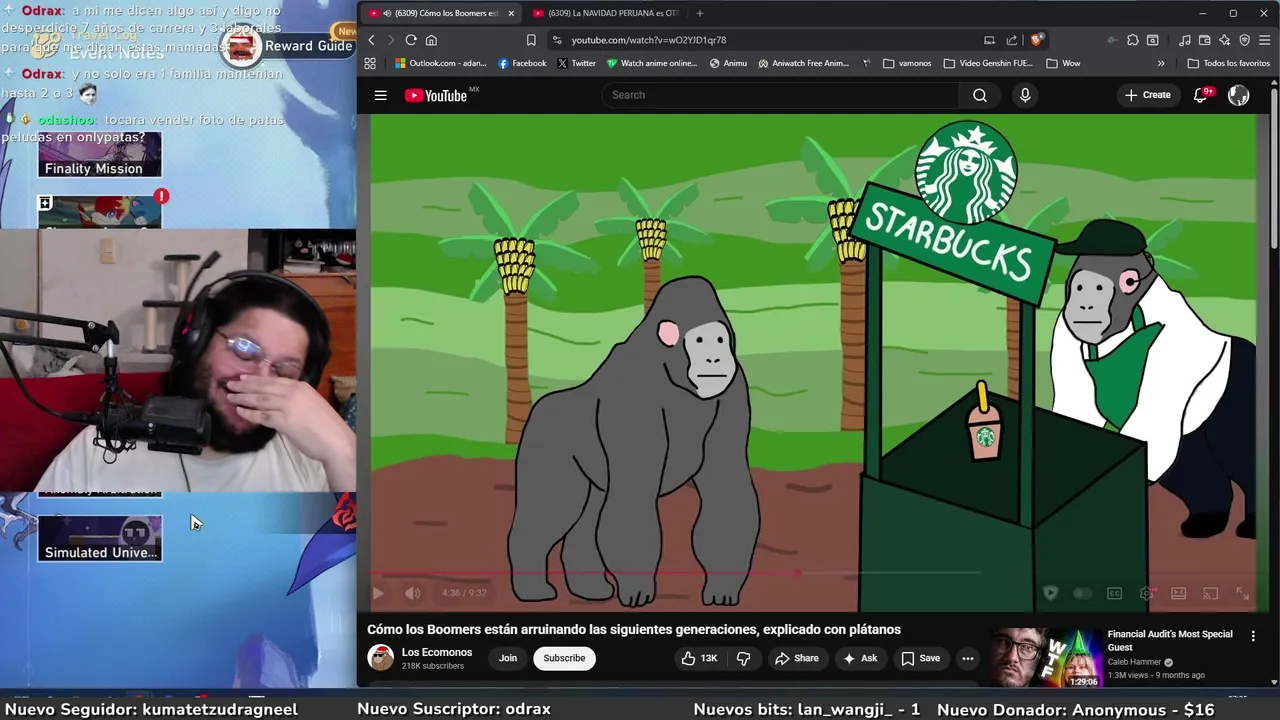The height and width of the screenshot is (720, 1280).
Task: Go back with the browser back arrow
Action: click(371, 40)
